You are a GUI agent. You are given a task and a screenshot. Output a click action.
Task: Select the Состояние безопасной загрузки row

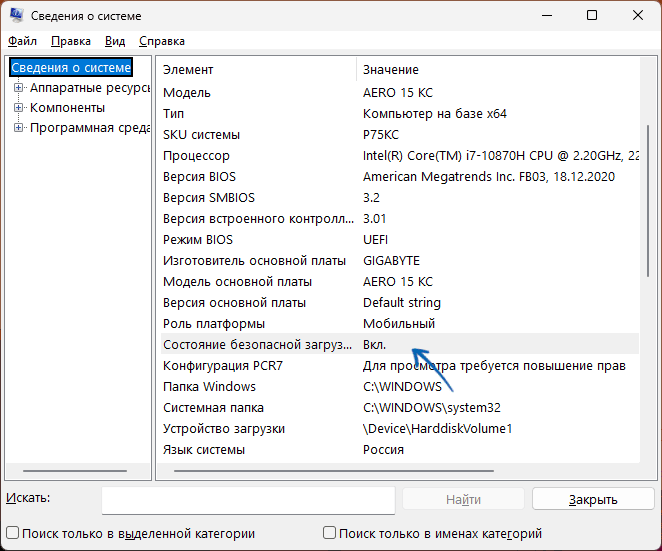[x=258, y=345]
